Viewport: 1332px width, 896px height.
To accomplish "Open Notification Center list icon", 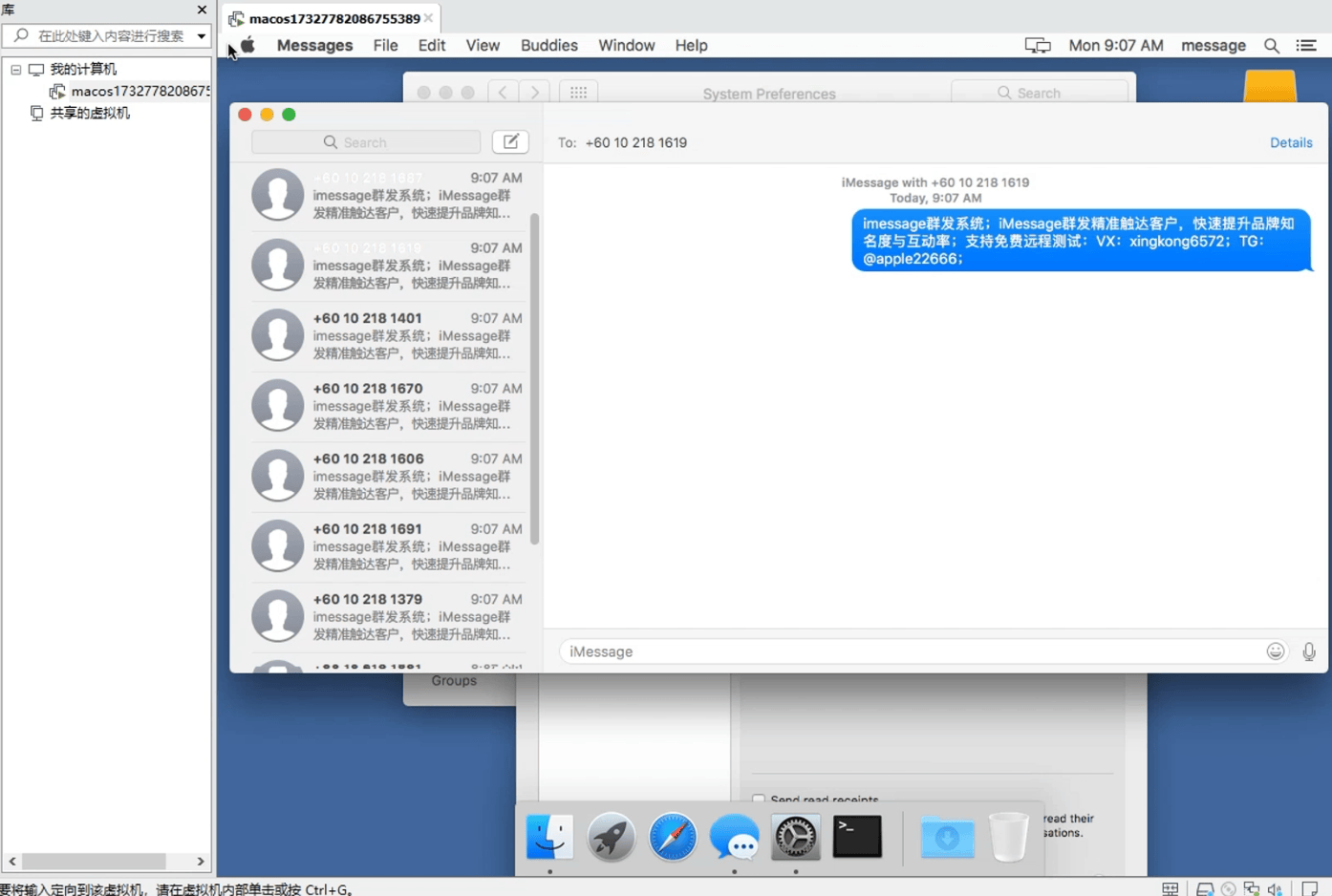I will point(1306,45).
